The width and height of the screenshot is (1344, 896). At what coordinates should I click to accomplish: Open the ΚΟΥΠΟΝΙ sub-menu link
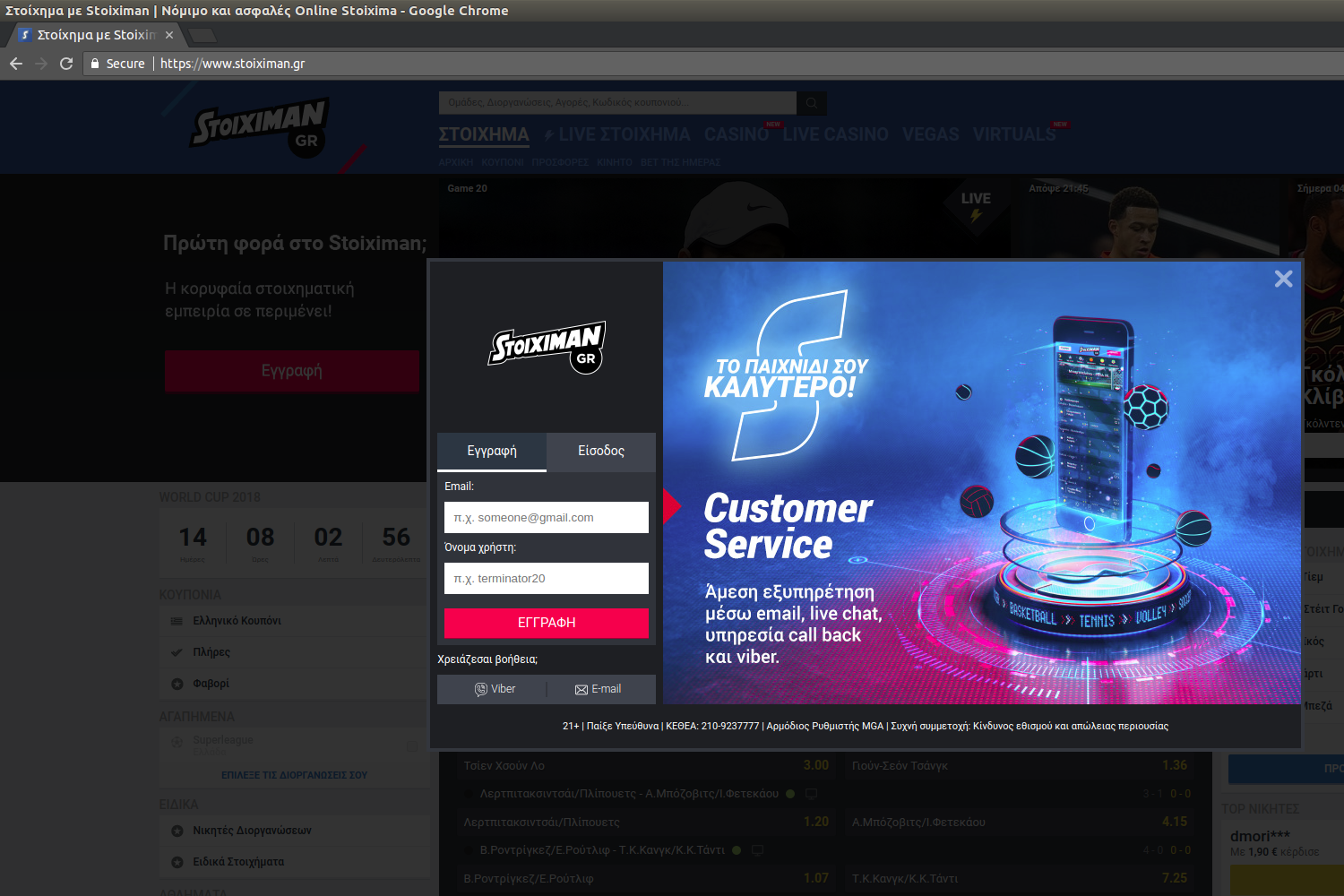pos(503,163)
